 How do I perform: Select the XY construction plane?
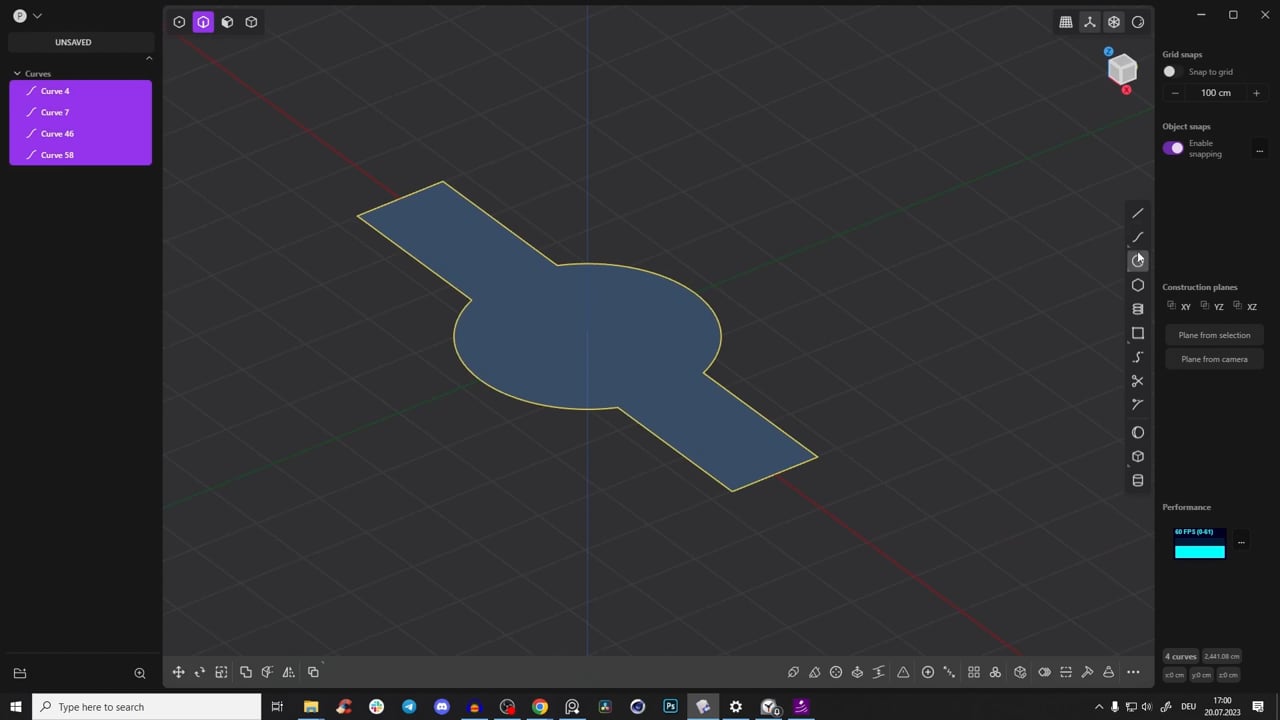coord(1179,307)
